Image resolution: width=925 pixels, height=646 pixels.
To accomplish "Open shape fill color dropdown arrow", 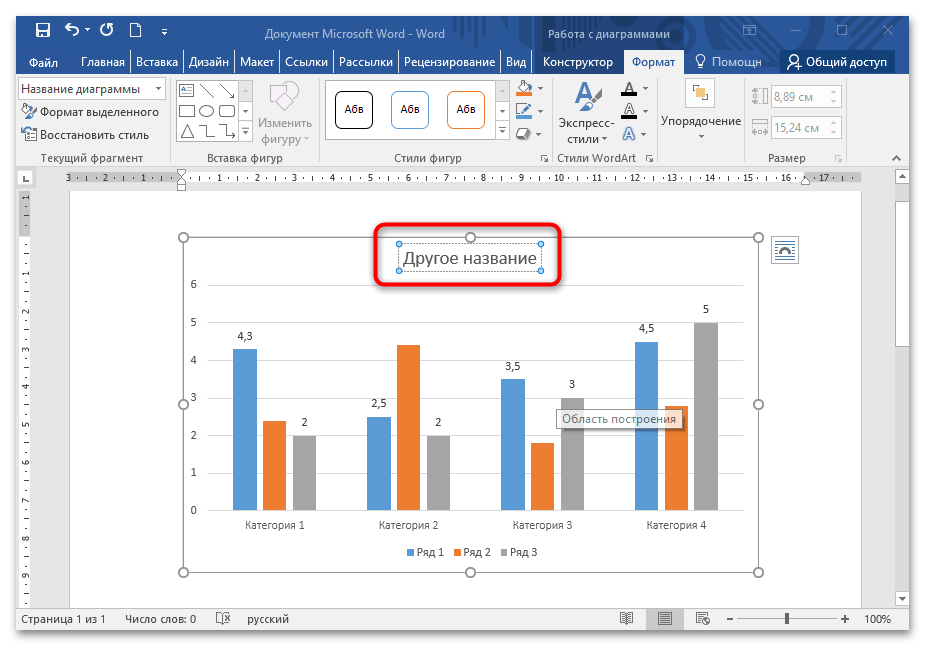I will [540, 88].
